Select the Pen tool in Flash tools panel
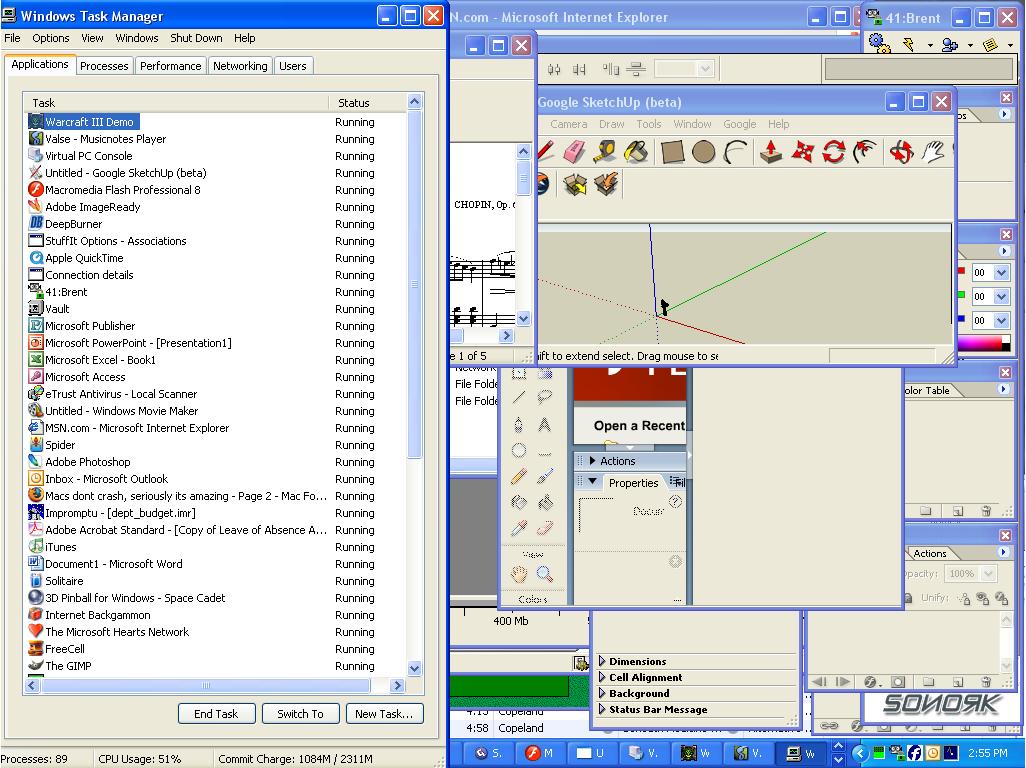Image resolution: width=1026 pixels, height=768 pixels. [x=519, y=425]
